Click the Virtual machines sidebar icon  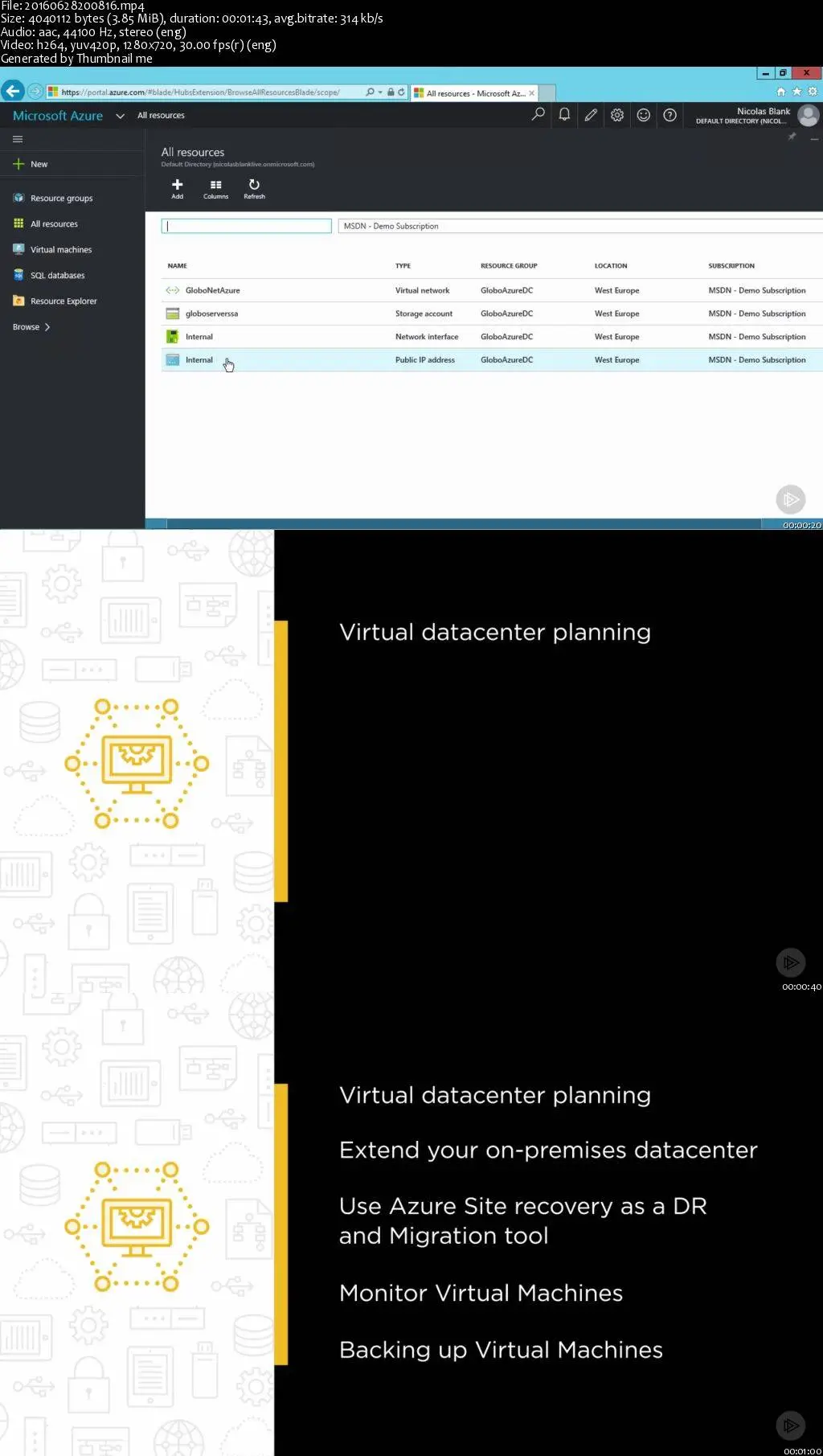point(18,249)
